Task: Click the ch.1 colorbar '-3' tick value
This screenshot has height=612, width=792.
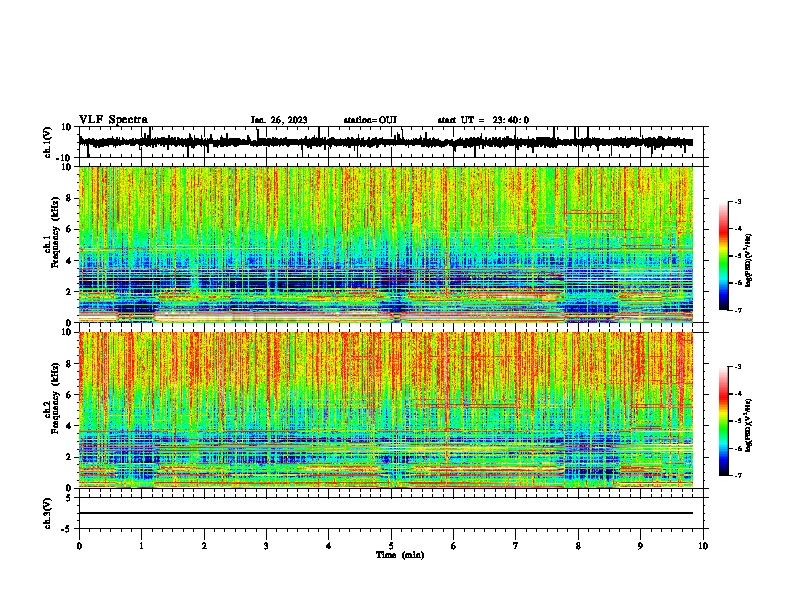Action: coord(738,201)
